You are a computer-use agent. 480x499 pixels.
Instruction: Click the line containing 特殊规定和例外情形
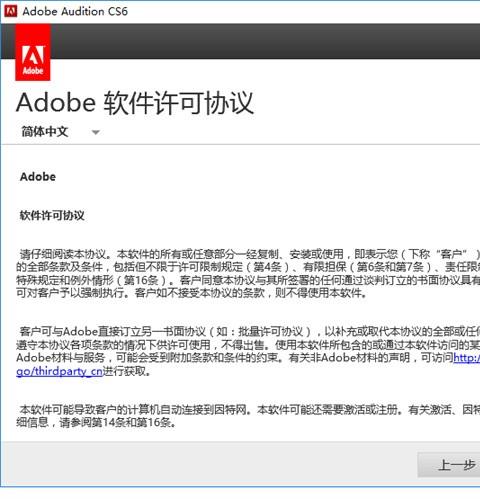click(x=248, y=280)
